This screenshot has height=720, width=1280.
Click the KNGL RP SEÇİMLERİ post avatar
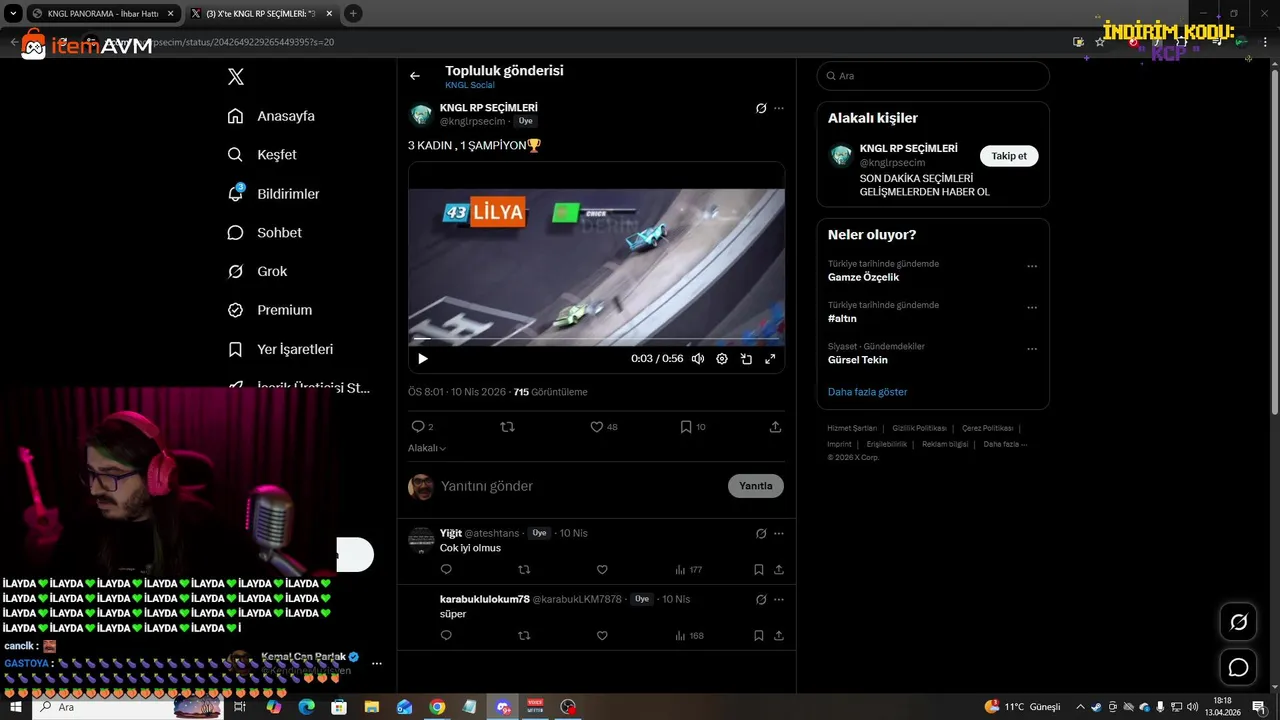pyautogui.click(x=421, y=114)
